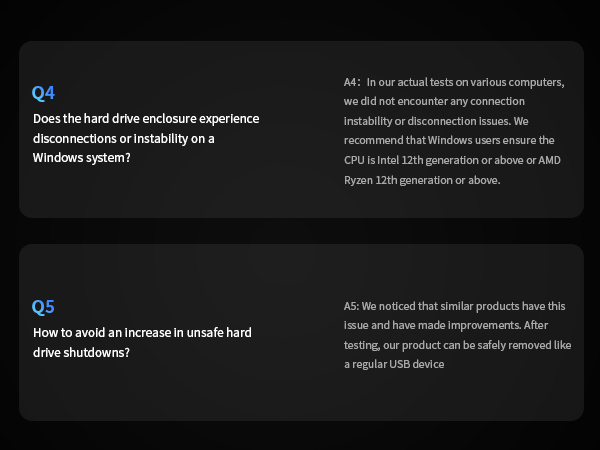Select "Ryzen 12th generation or above." line

421,180
